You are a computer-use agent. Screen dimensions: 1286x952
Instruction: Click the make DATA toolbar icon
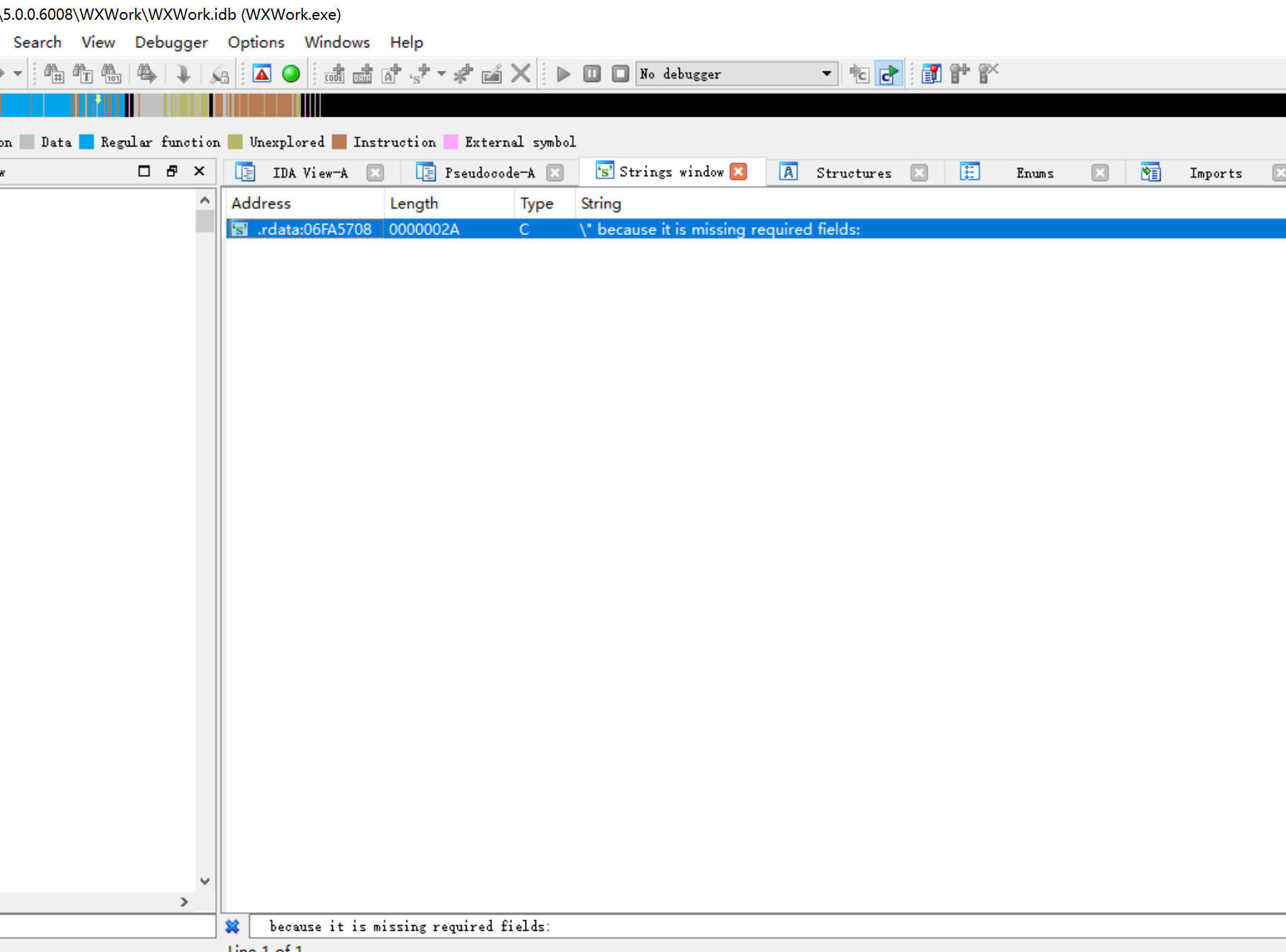point(363,74)
